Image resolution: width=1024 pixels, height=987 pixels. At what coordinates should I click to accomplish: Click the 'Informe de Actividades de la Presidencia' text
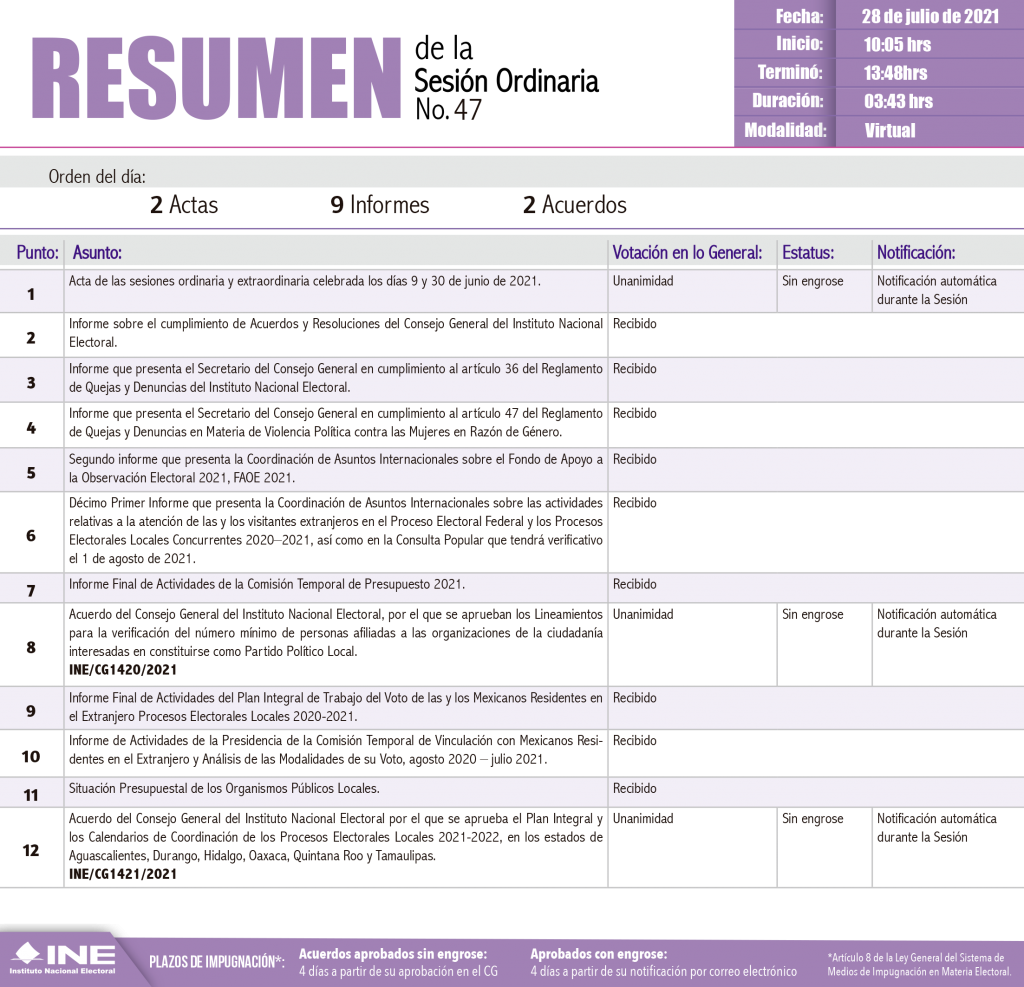click(x=336, y=749)
